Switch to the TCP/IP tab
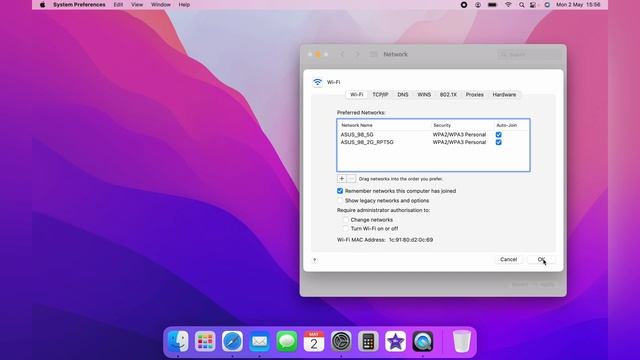Viewport: 640px width, 360px height. (380, 95)
